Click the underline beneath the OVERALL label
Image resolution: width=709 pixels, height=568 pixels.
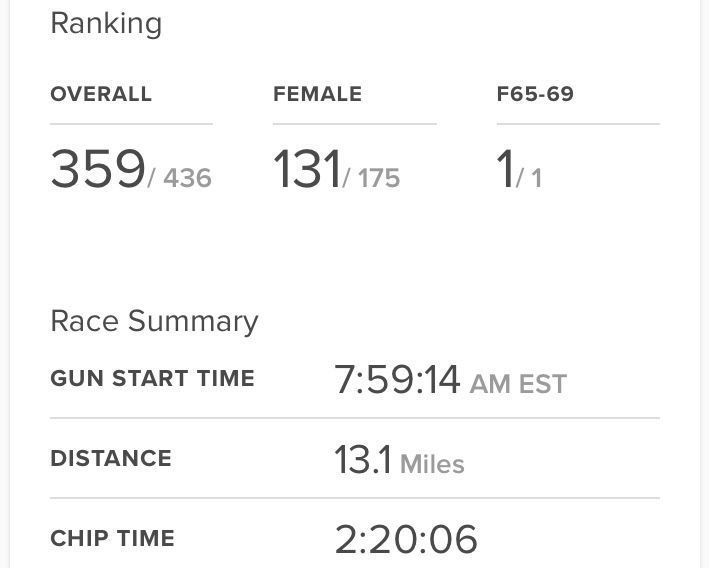point(131,124)
